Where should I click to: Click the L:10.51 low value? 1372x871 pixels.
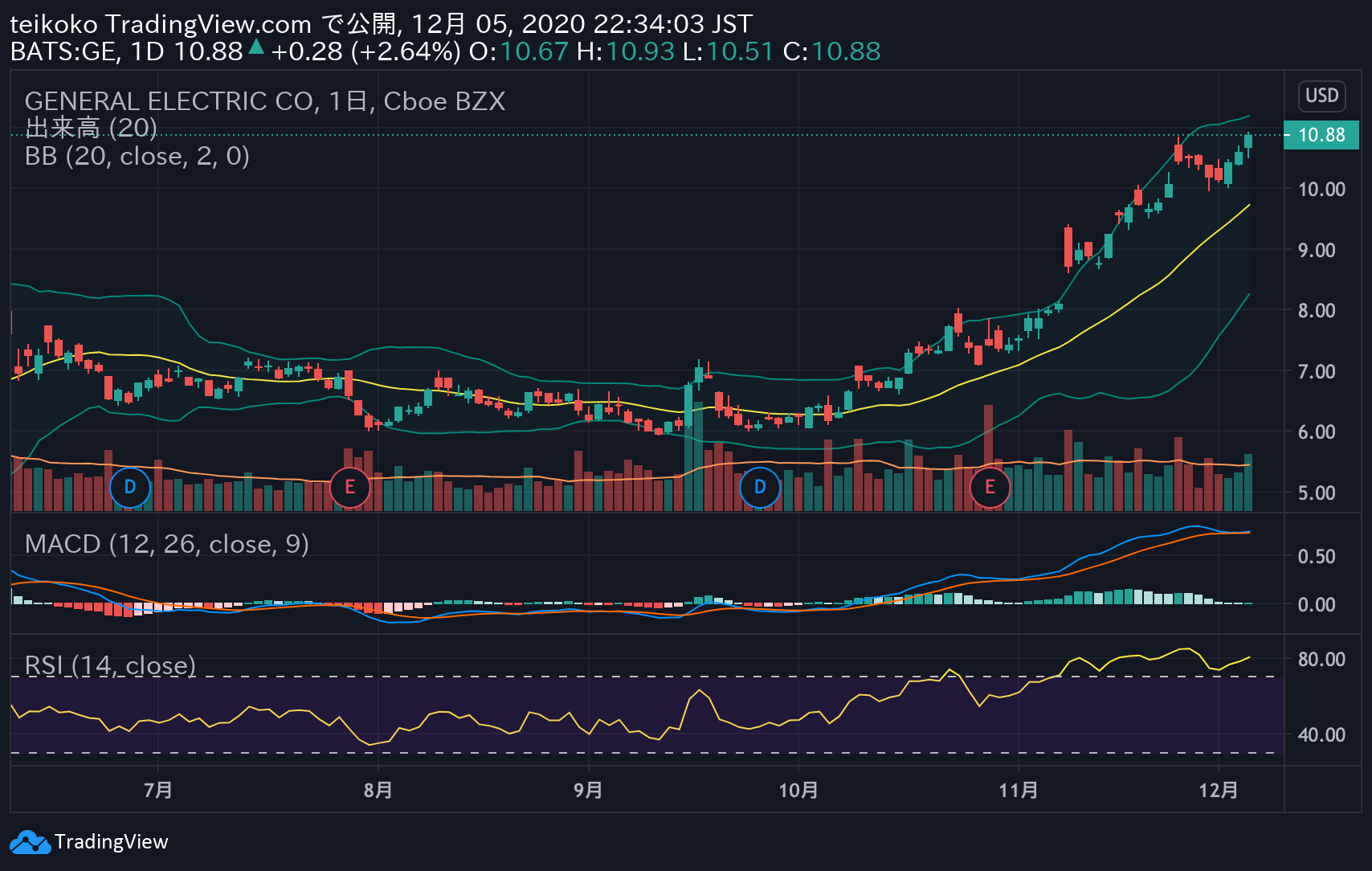click(728, 51)
